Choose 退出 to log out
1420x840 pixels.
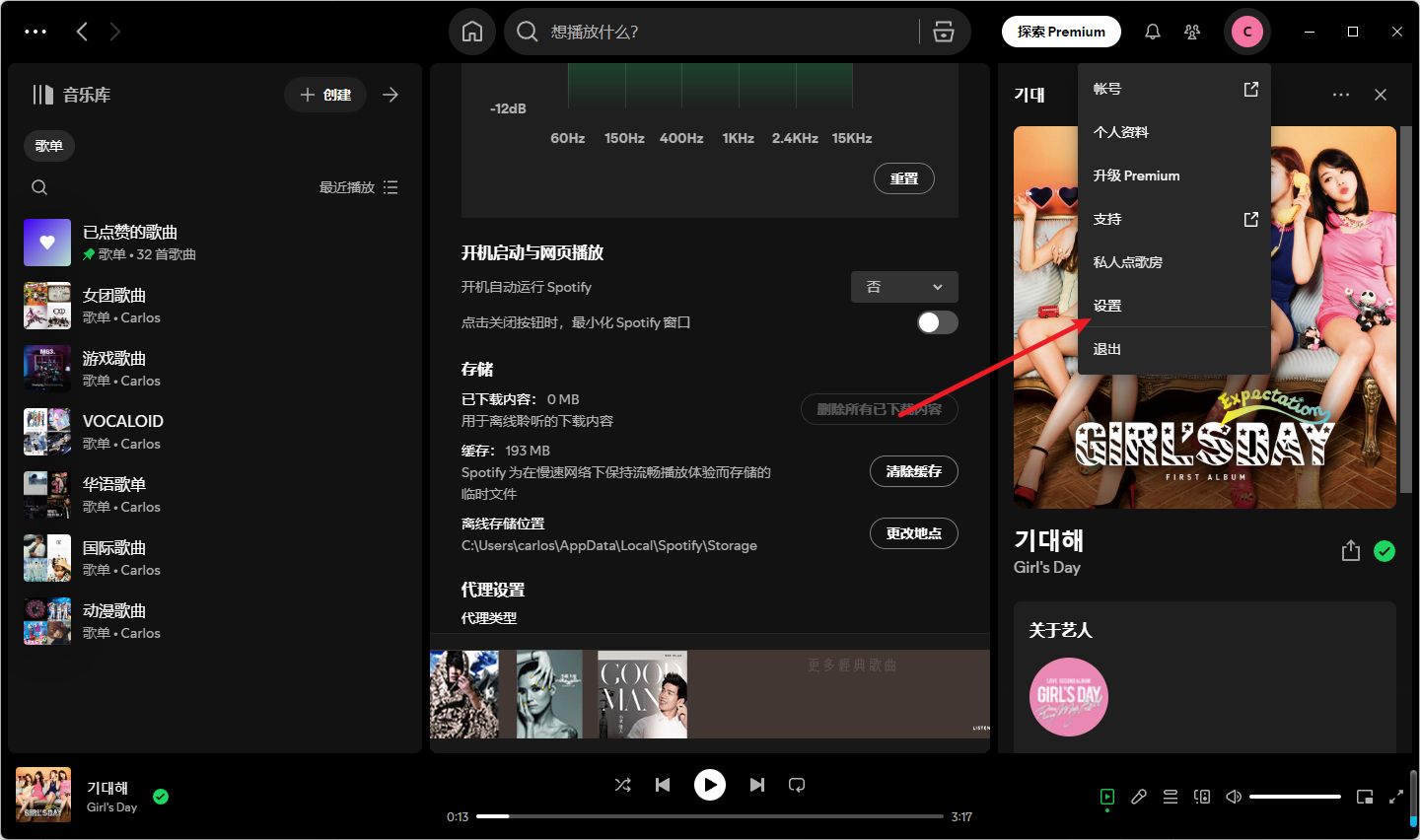[x=1174, y=349]
